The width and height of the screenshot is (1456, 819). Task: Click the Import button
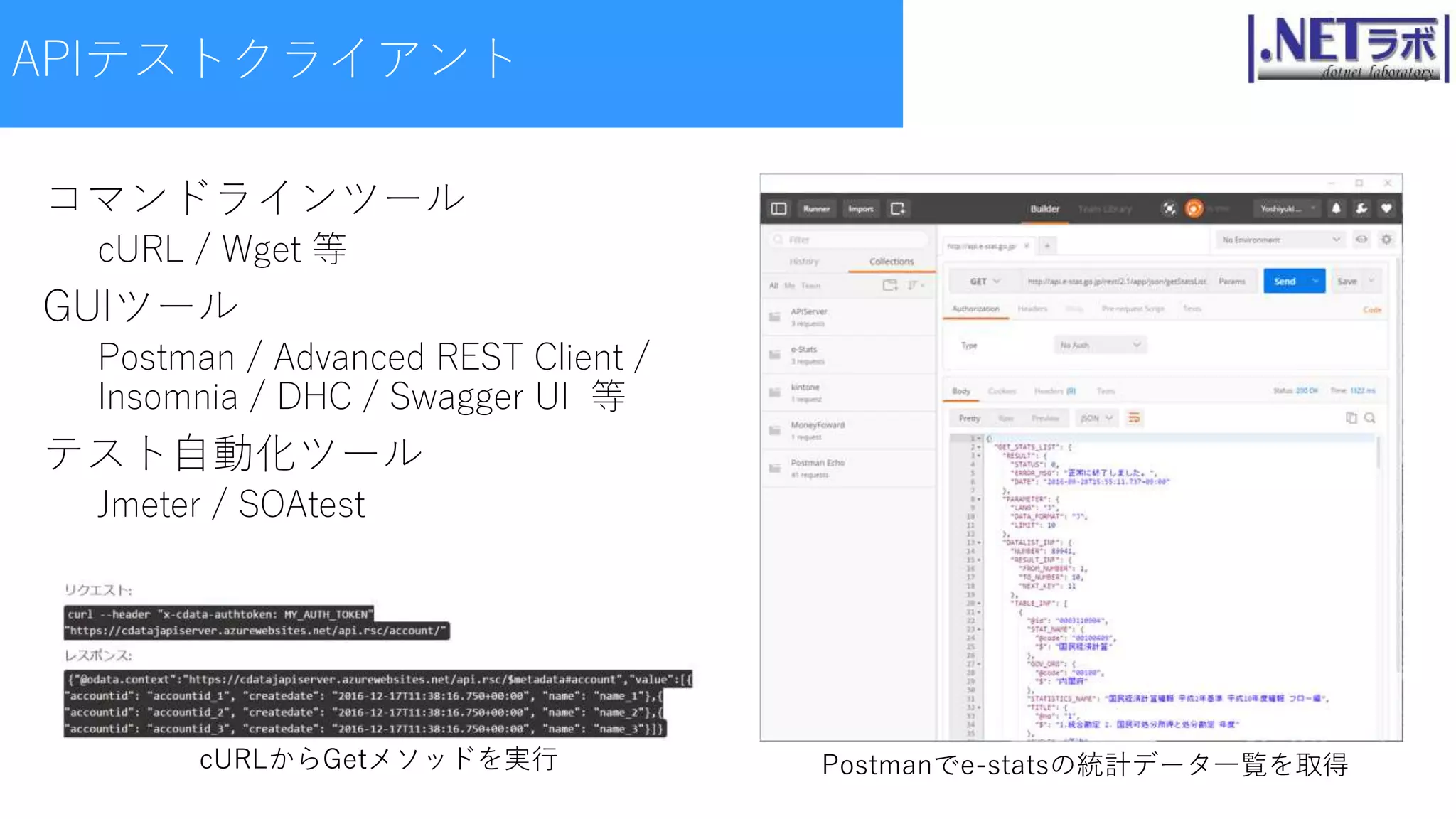[860, 208]
